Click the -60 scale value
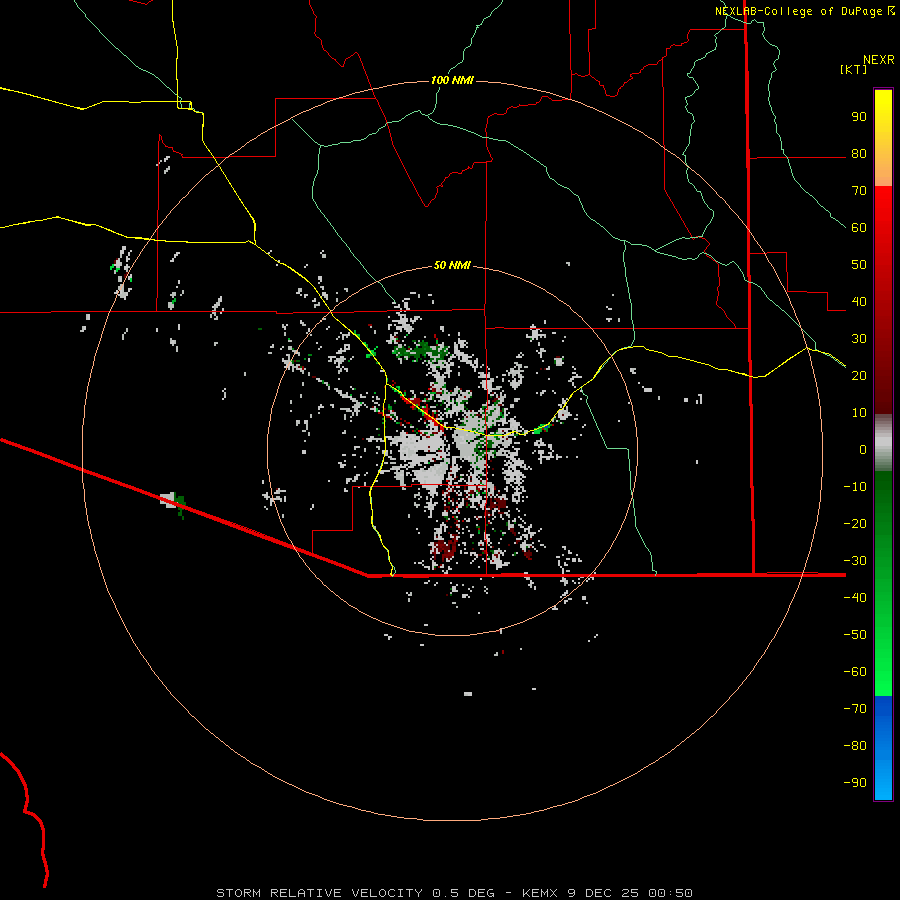Screen dimensions: 900x900 point(855,672)
